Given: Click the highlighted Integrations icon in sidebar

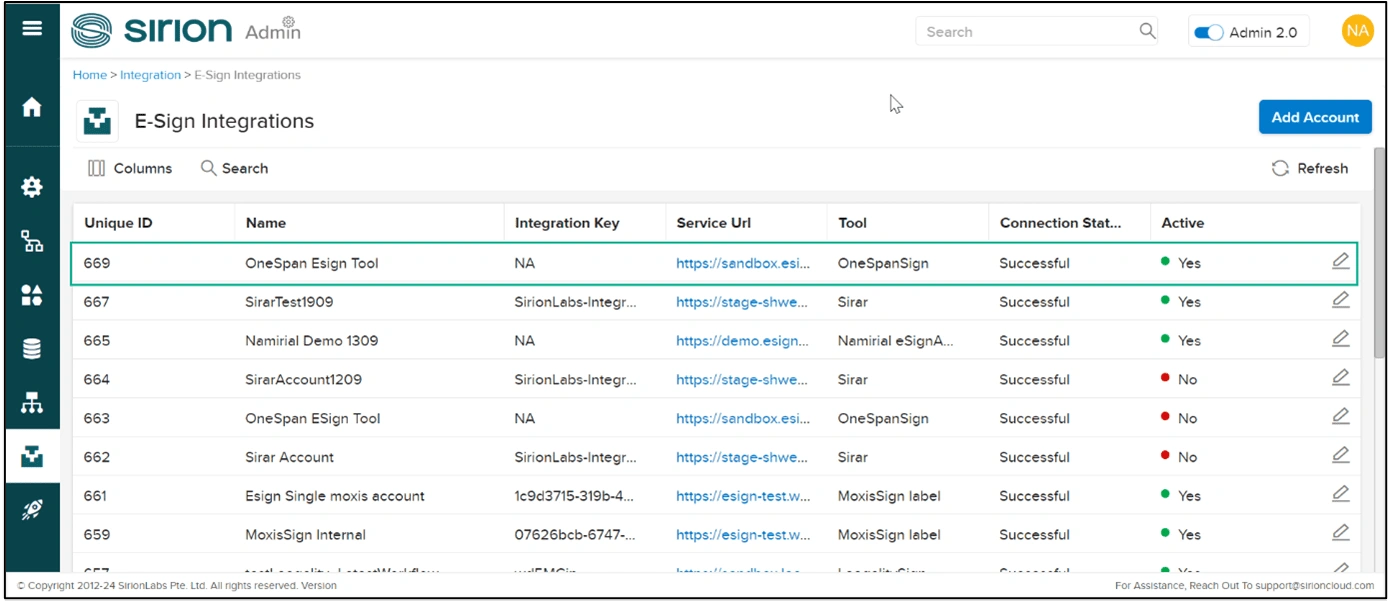Looking at the screenshot, I should click(31, 457).
